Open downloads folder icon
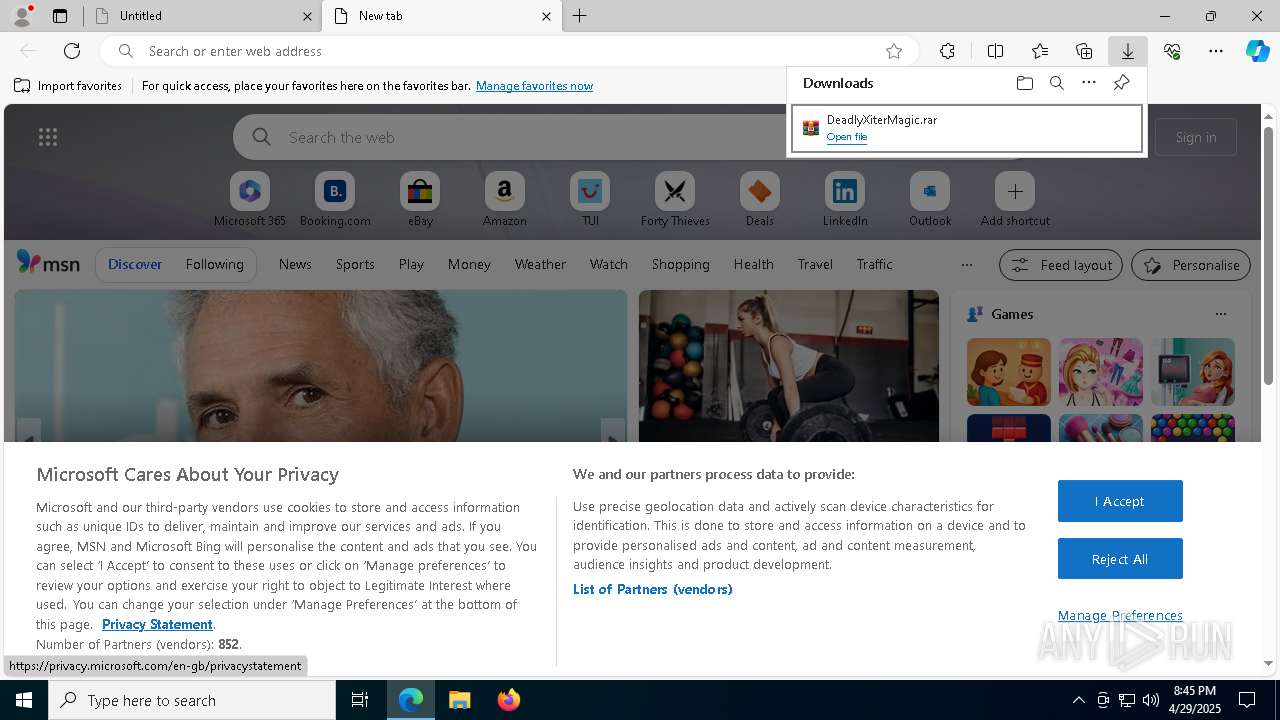This screenshot has width=1280, height=720. (1024, 83)
